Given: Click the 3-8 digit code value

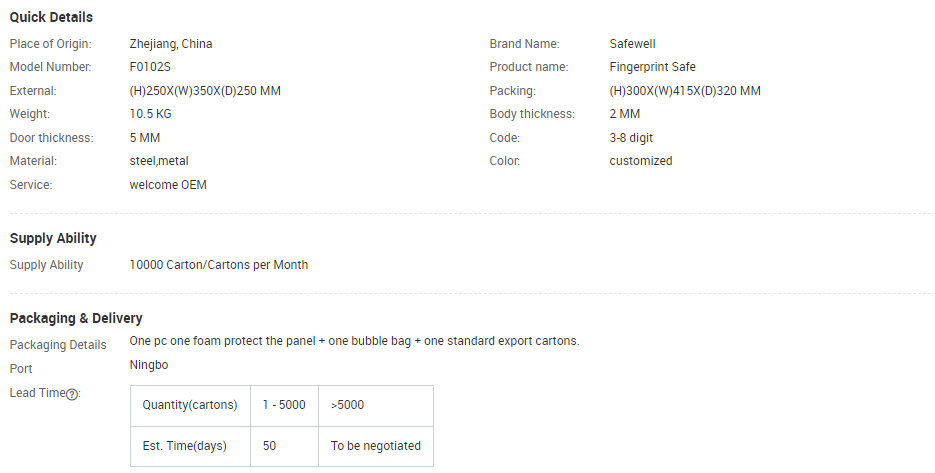Looking at the screenshot, I should pos(631,138).
